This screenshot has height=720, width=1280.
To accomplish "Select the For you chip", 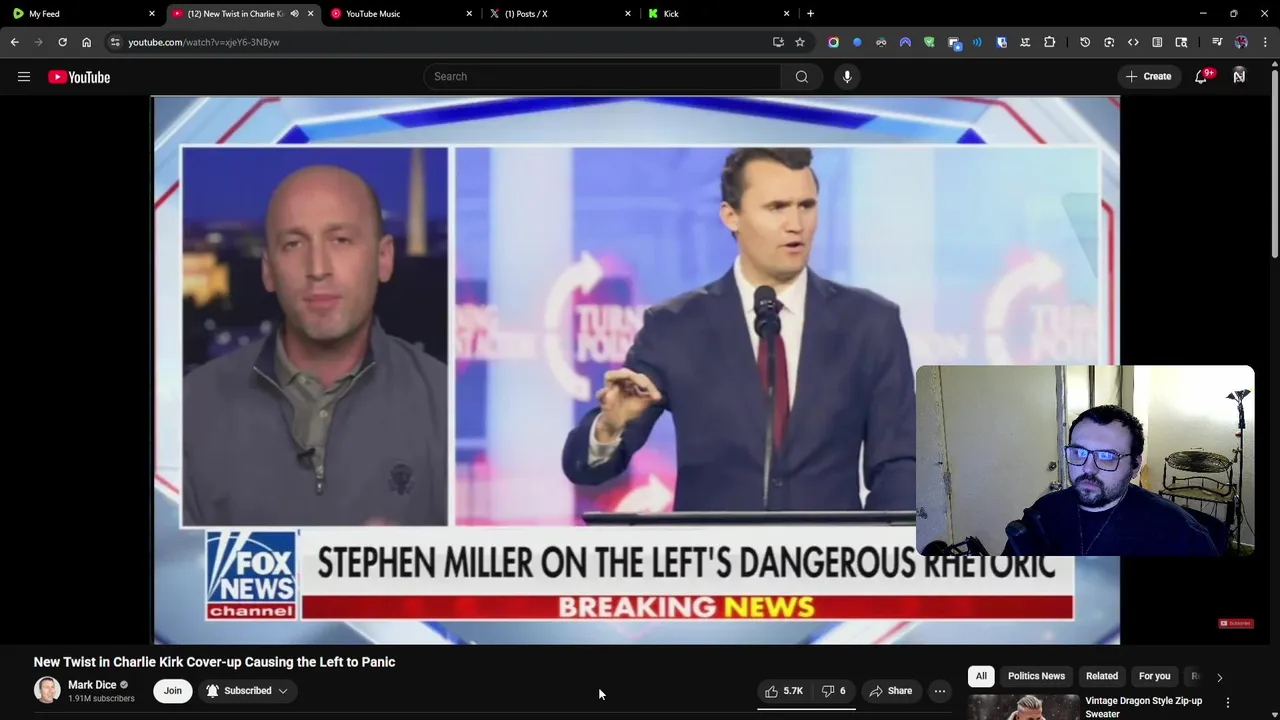I will tap(1154, 676).
